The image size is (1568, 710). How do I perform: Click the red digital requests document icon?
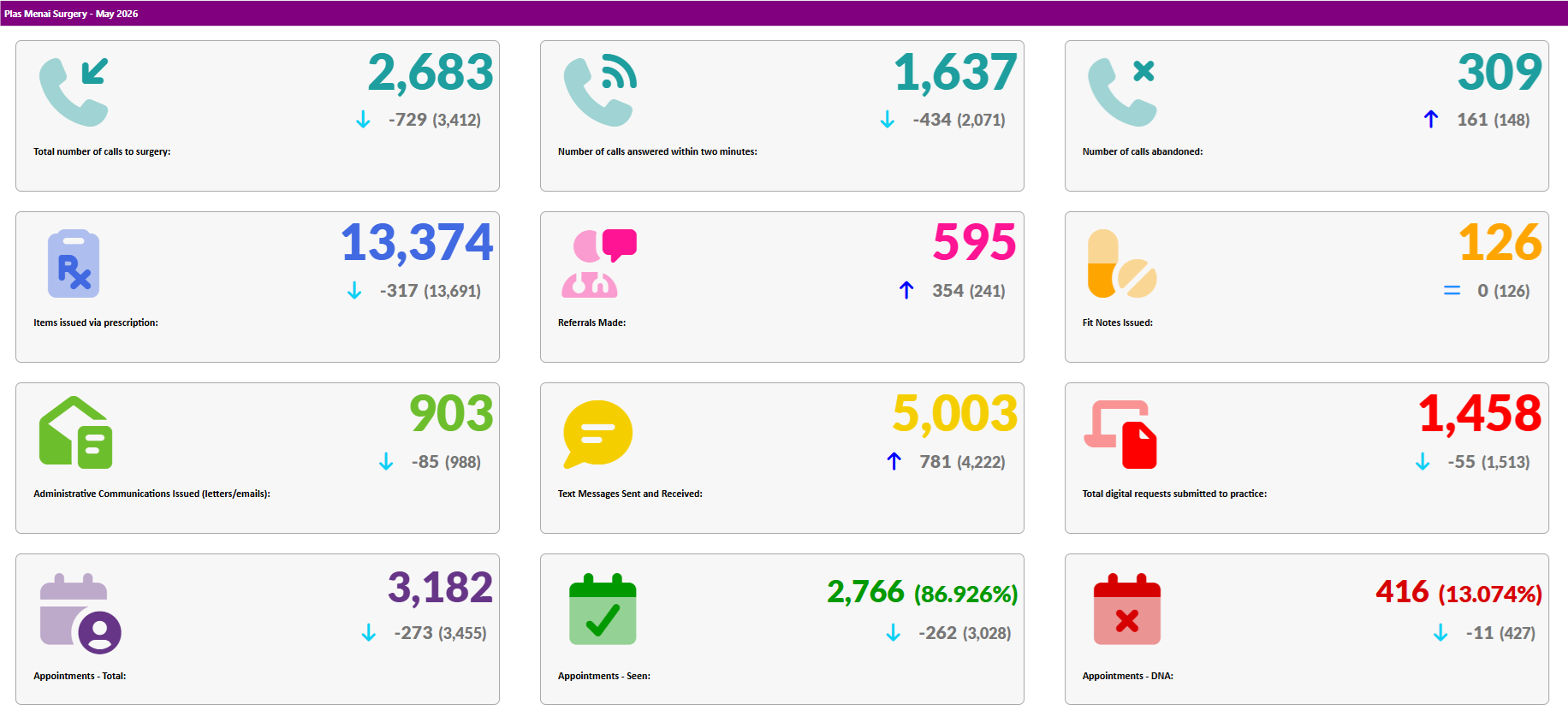pos(1120,434)
